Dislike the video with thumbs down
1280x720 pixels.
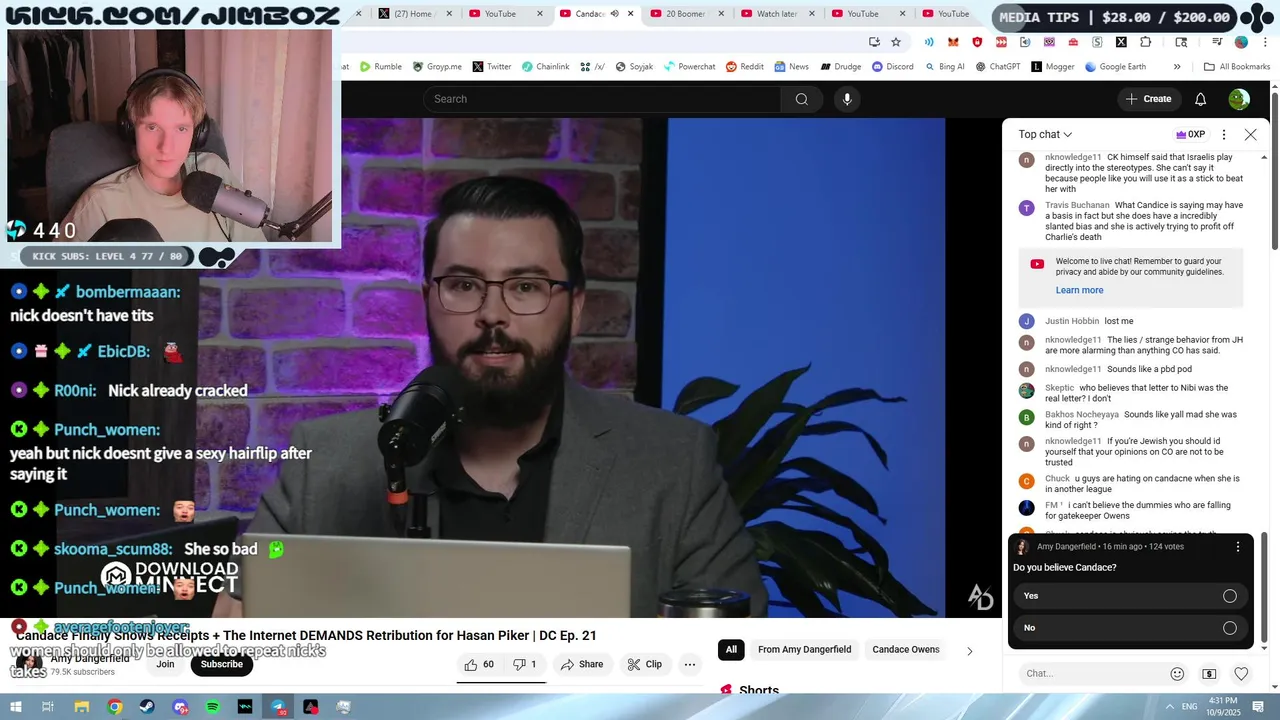pos(525,664)
